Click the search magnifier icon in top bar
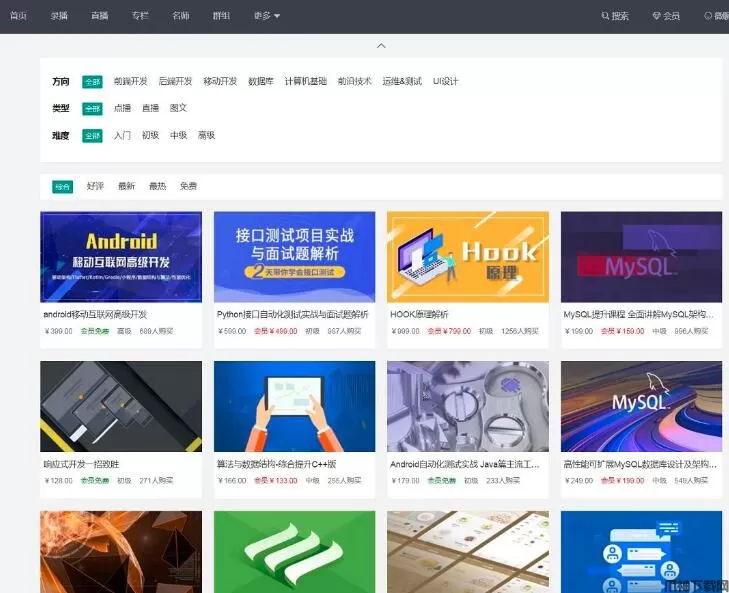The image size is (729, 593). (605, 16)
